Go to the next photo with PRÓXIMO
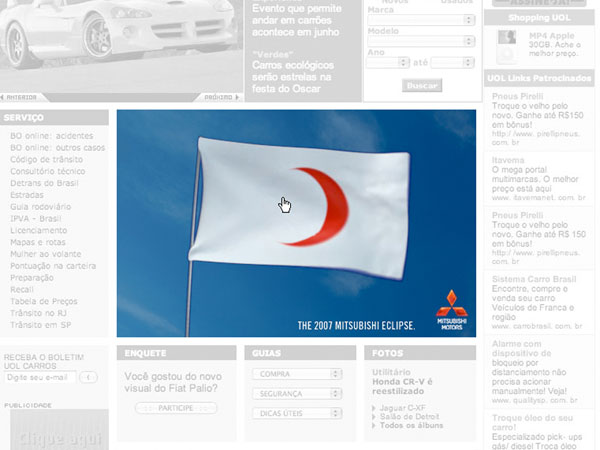 221,97
